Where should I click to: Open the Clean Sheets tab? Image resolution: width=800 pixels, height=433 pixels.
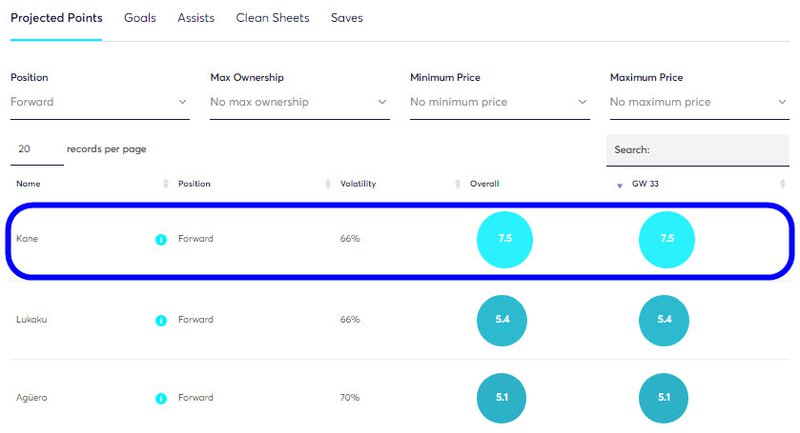pos(272,18)
